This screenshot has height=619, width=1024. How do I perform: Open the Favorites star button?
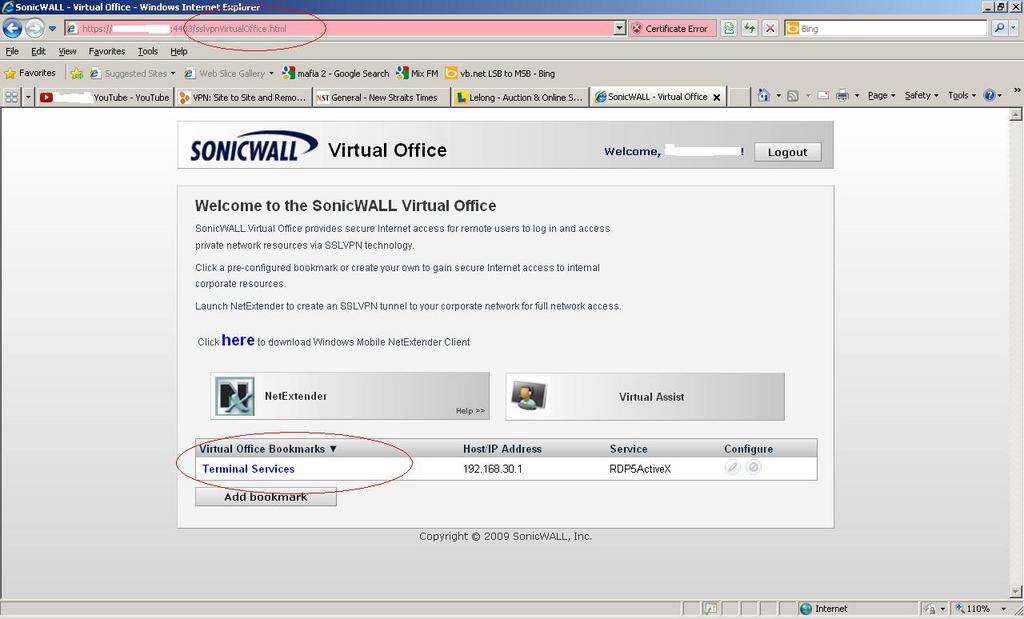(x=30, y=73)
